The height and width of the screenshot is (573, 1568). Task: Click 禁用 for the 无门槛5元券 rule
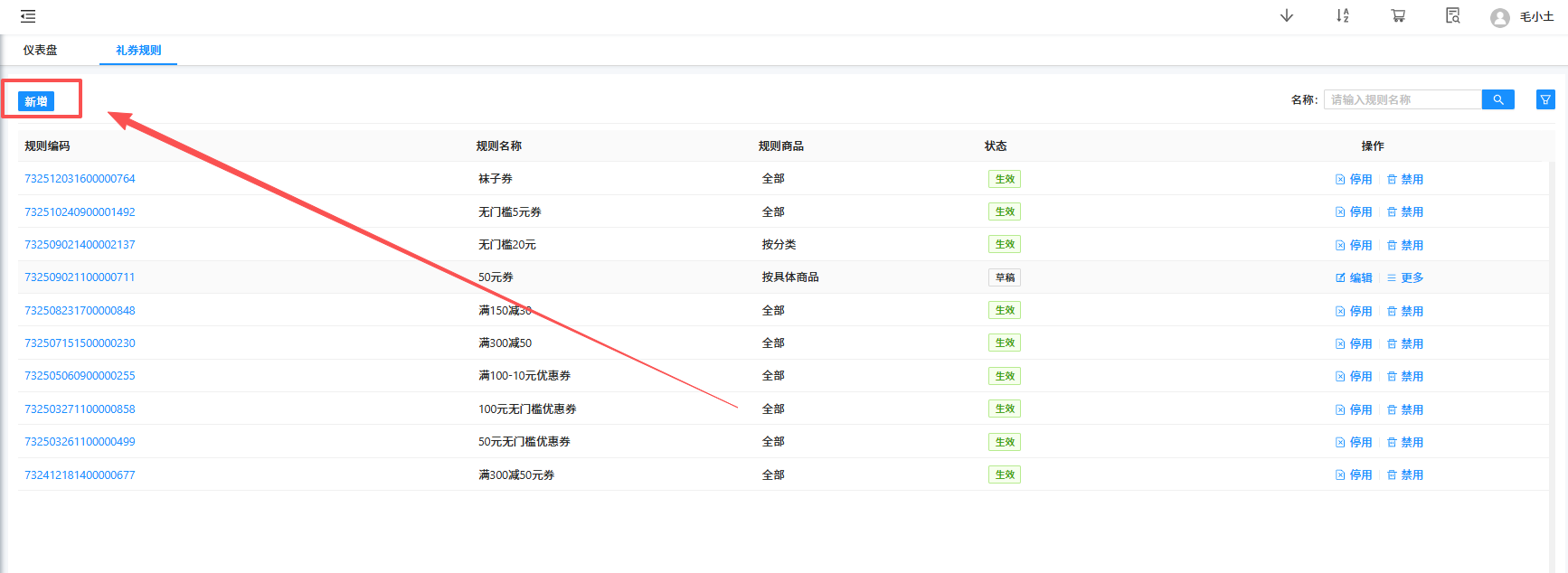click(1405, 212)
